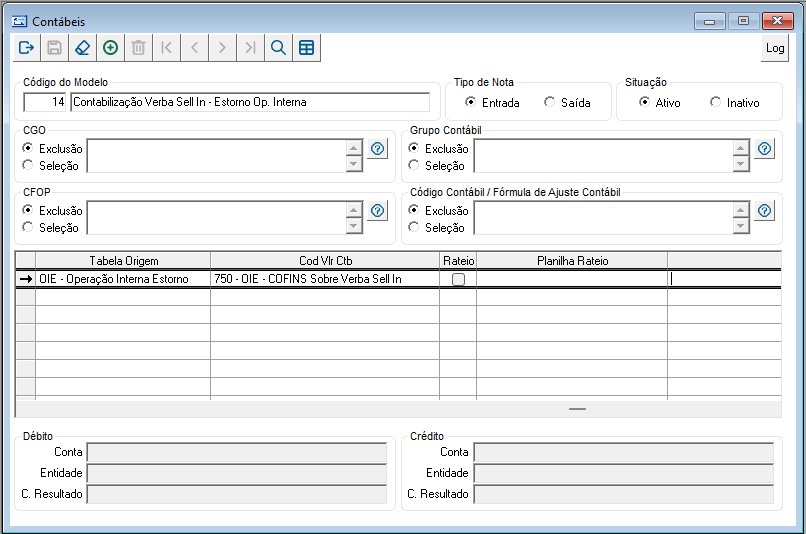Go to next record arrow icon
Viewport: 806px width, 534px height.
(222, 48)
